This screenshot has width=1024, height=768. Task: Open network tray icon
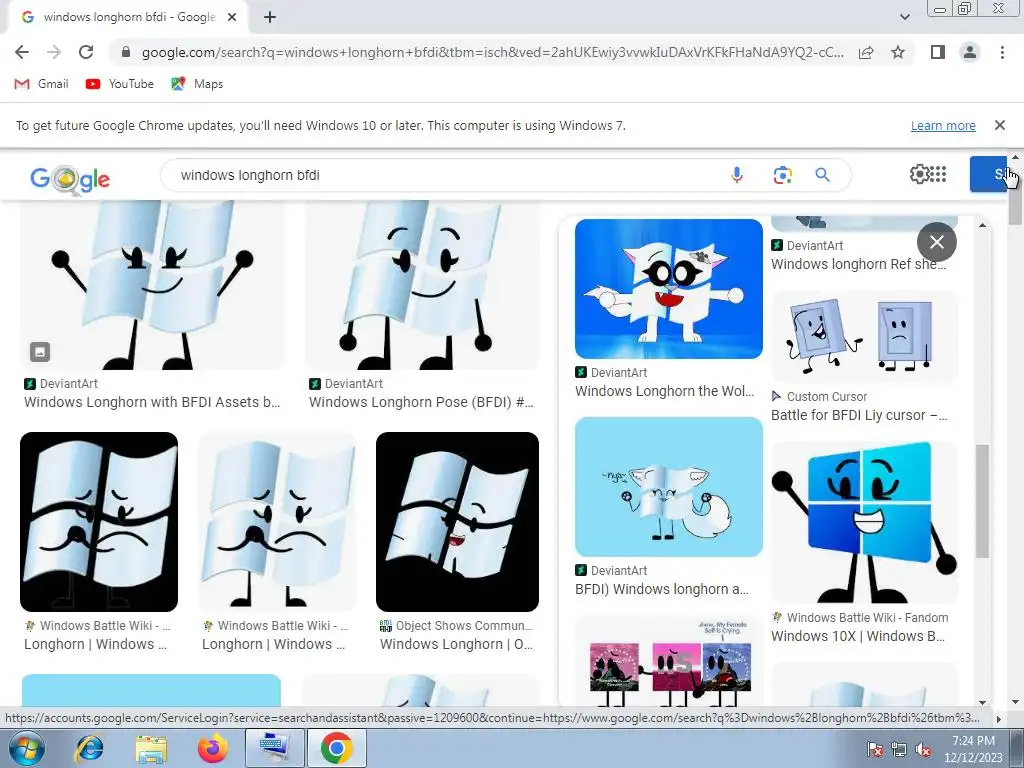tap(899, 749)
